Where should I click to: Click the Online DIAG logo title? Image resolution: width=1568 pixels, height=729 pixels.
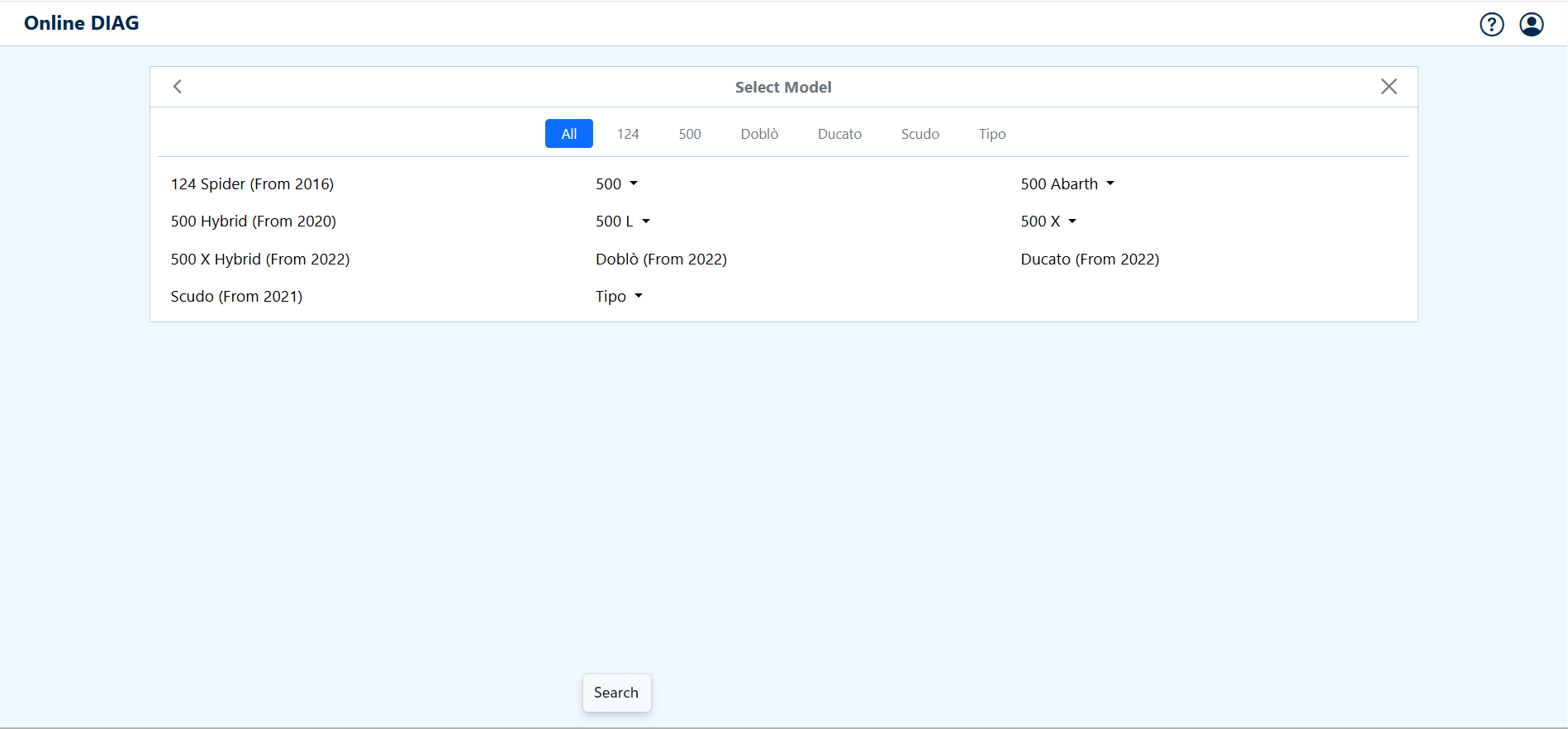(x=82, y=23)
